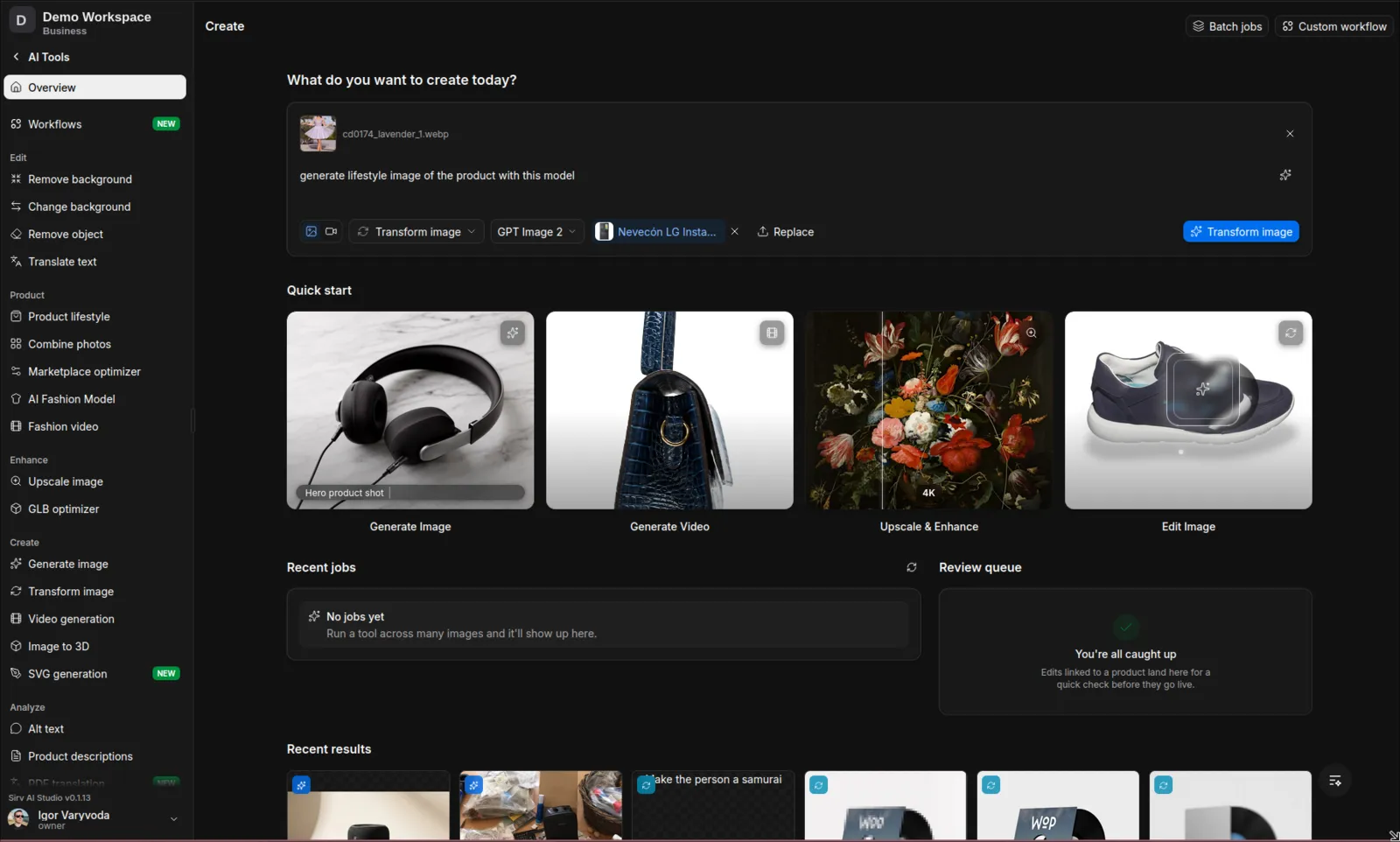Open GLB optimizer tool
This screenshot has height=842, width=1400.
(x=94, y=509)
